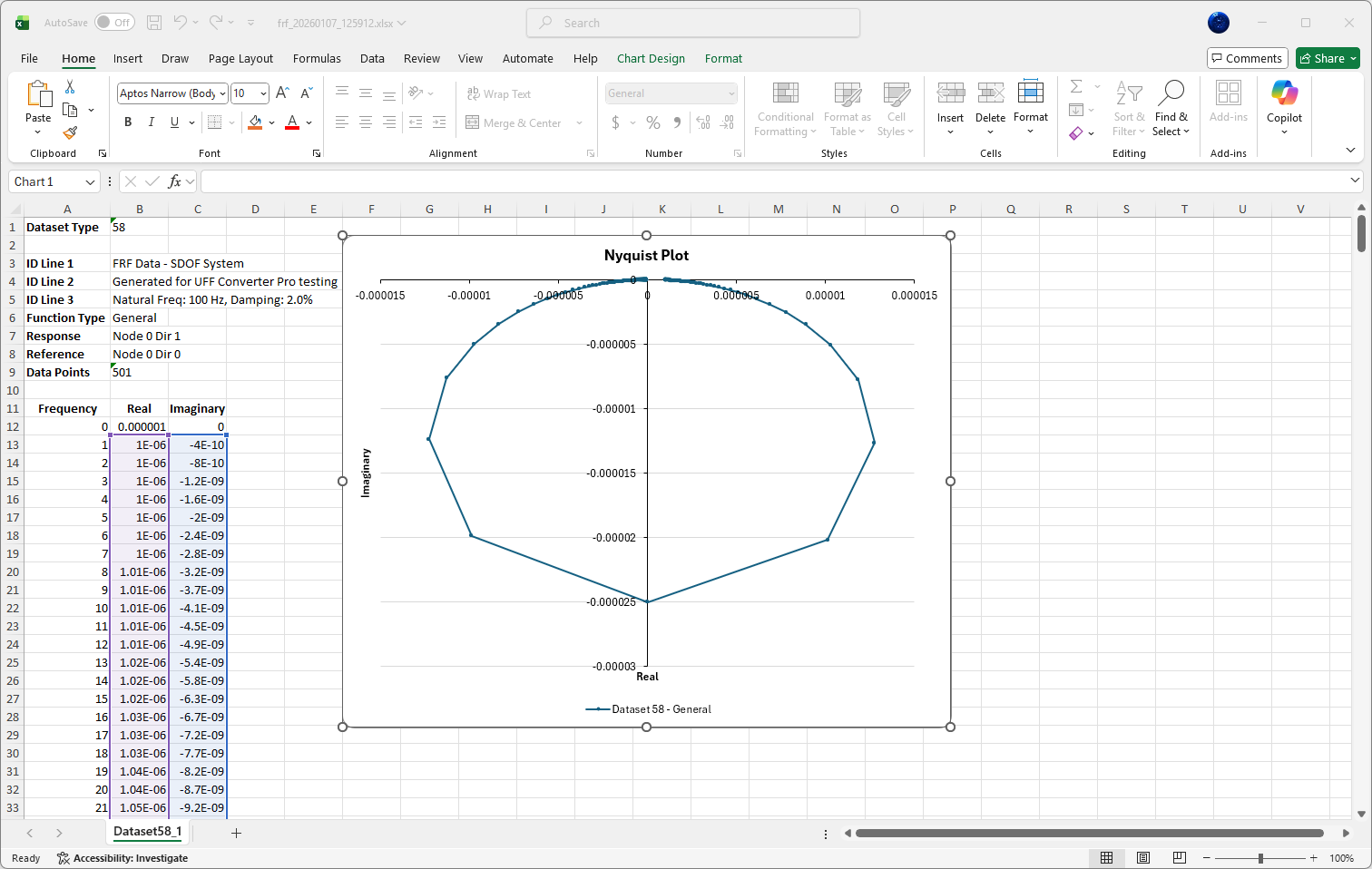This screenshot has width=1372, height=869.
Task: Open the Chart Design tab
Action: click(x=651, y=59)
